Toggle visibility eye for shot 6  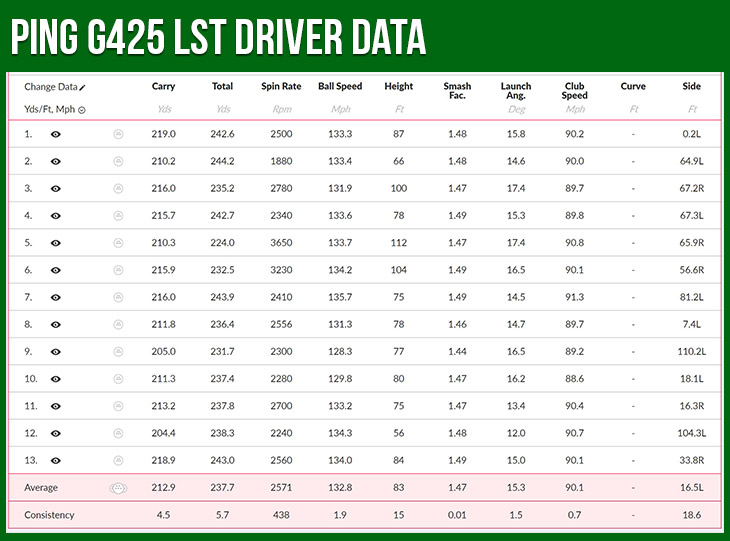coord(56,270)
